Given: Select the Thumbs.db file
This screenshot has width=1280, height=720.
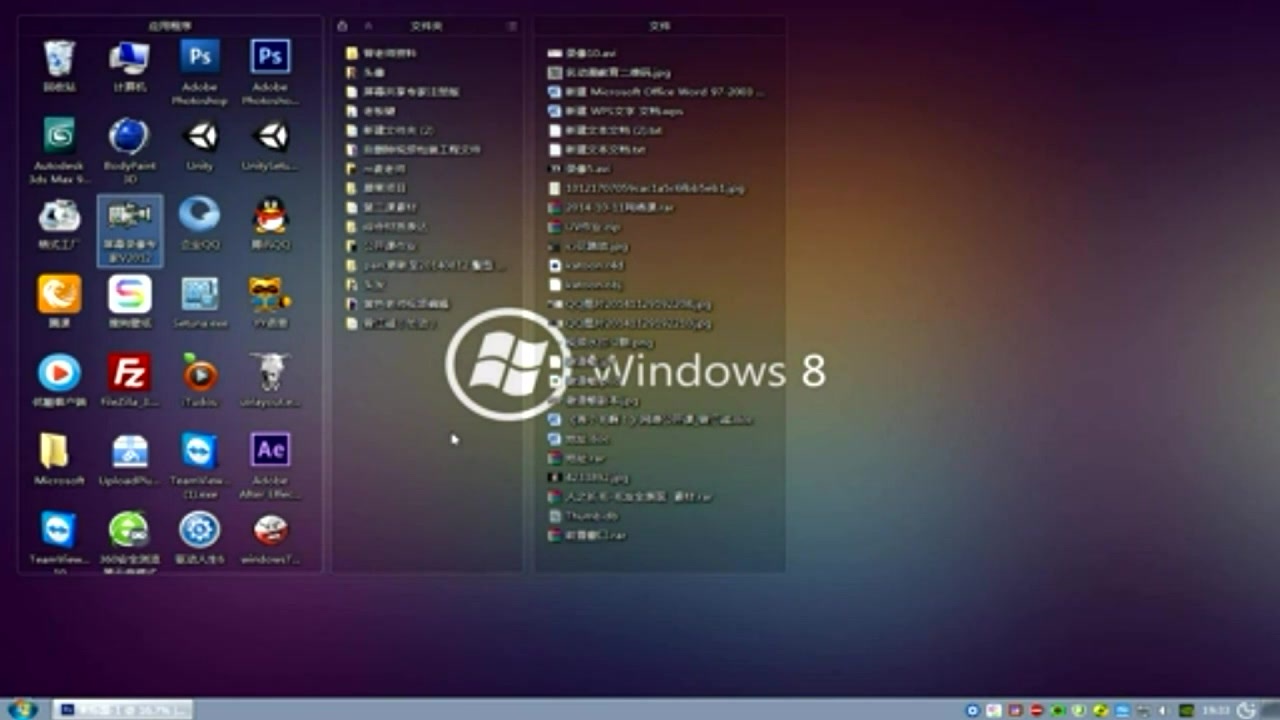Looking at the screenshot, I should pos(583,516).
